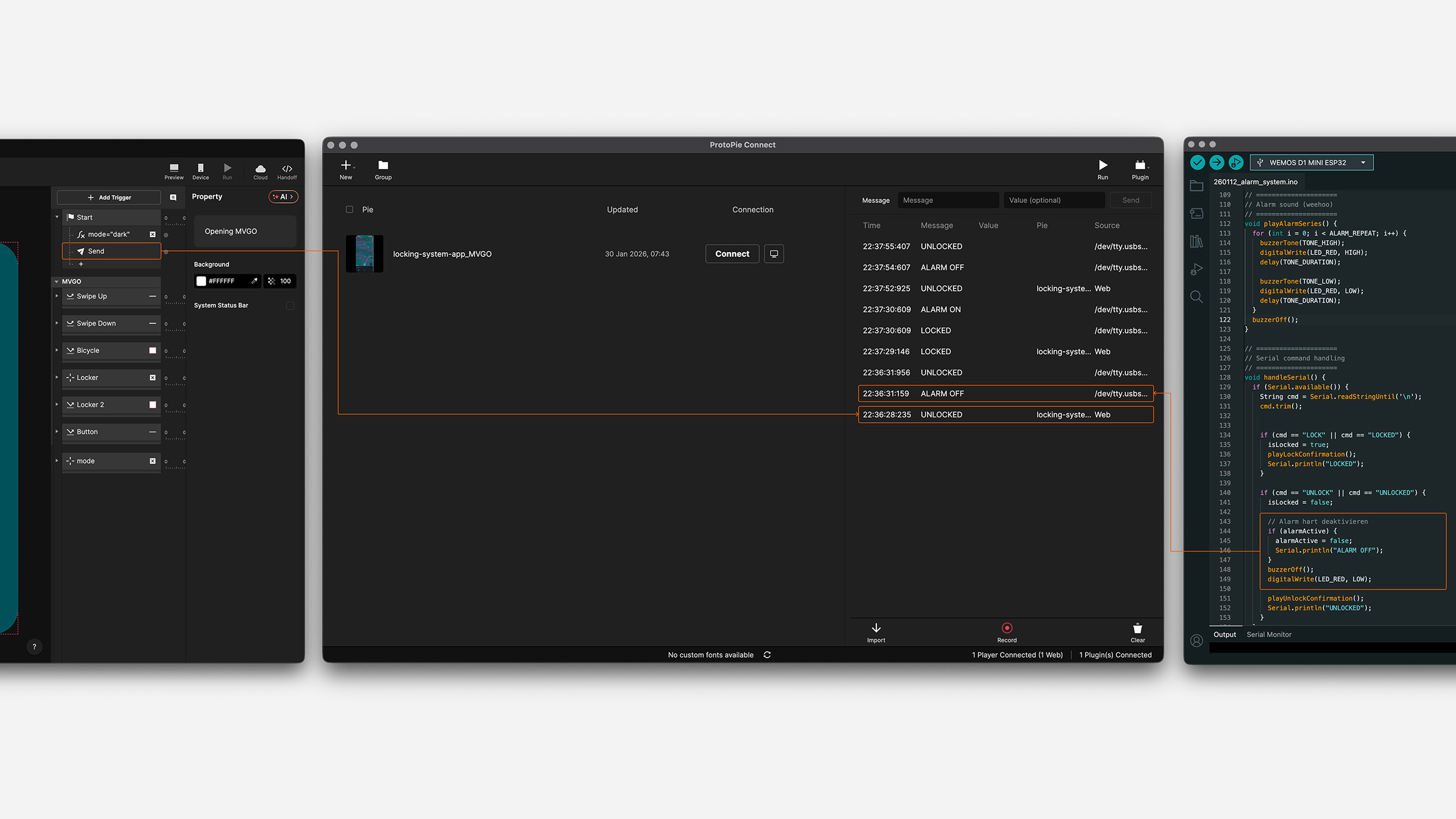Open the white #FFFFFF background color swatch
Image resolution: width=1456 pixels, height=819 pixels.
coord(202,281)
